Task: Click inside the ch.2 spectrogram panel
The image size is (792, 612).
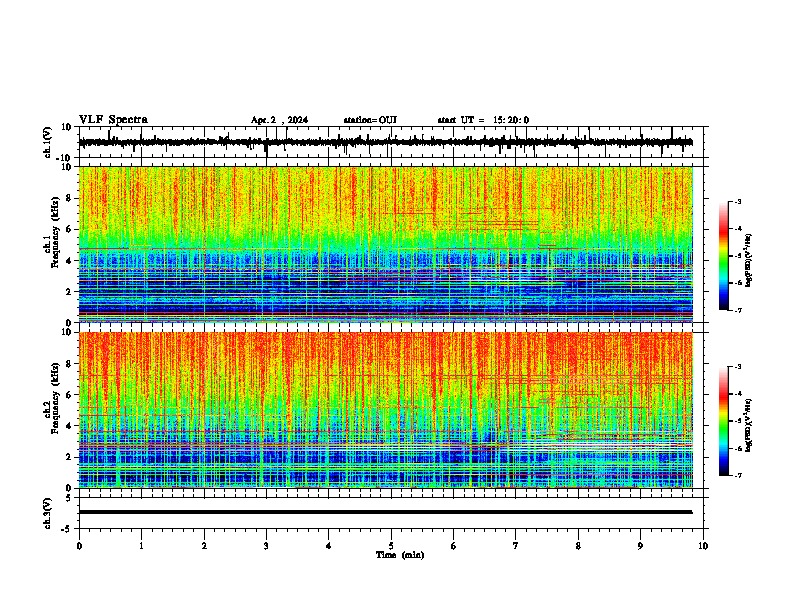Action: pyautogui.click(x=386, y=410)
